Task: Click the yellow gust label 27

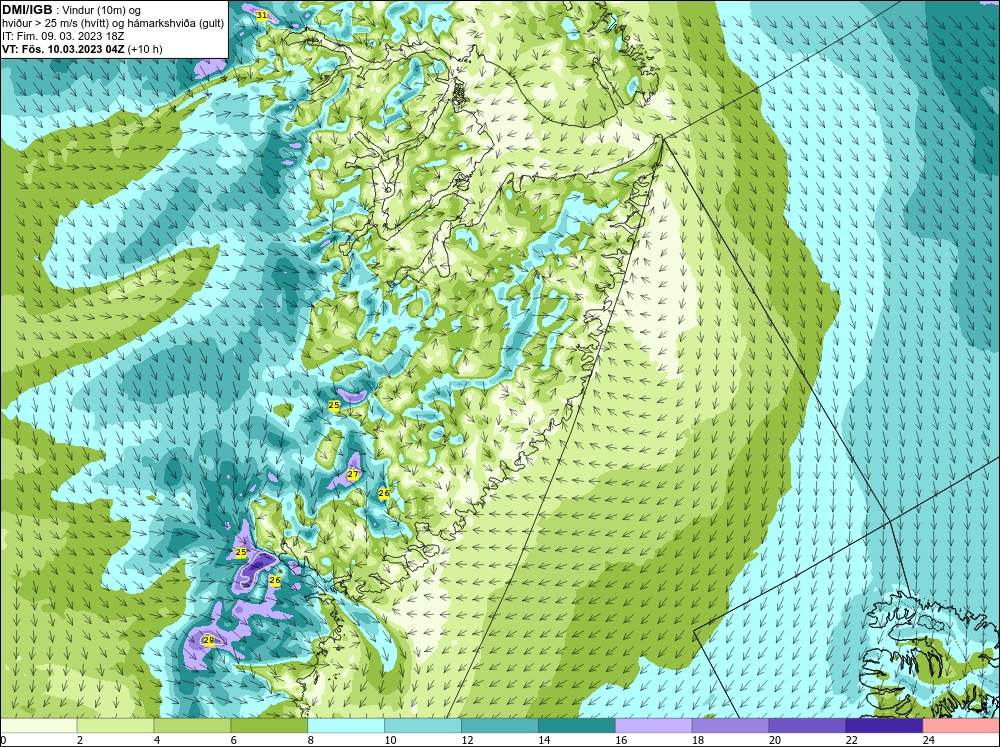Action: tap(353, 474)
